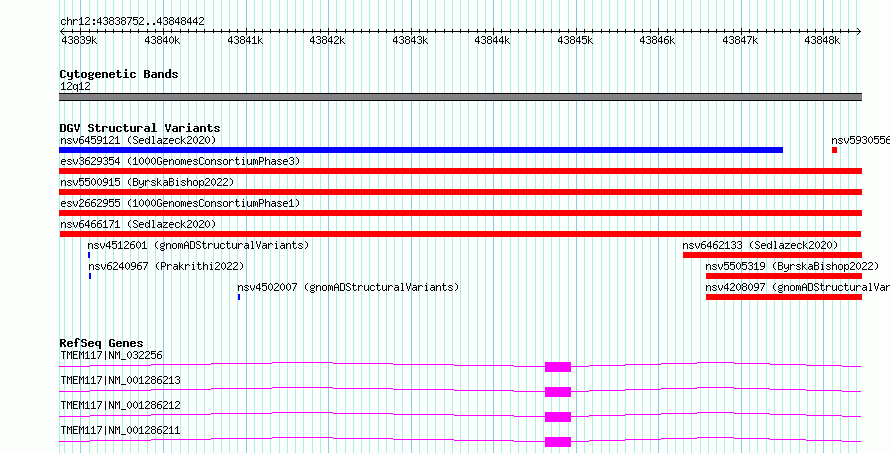Click the 43847k ruler tick label
This screenshot has height=453, width=890.
pyautogui.click(x=740, y=40)
